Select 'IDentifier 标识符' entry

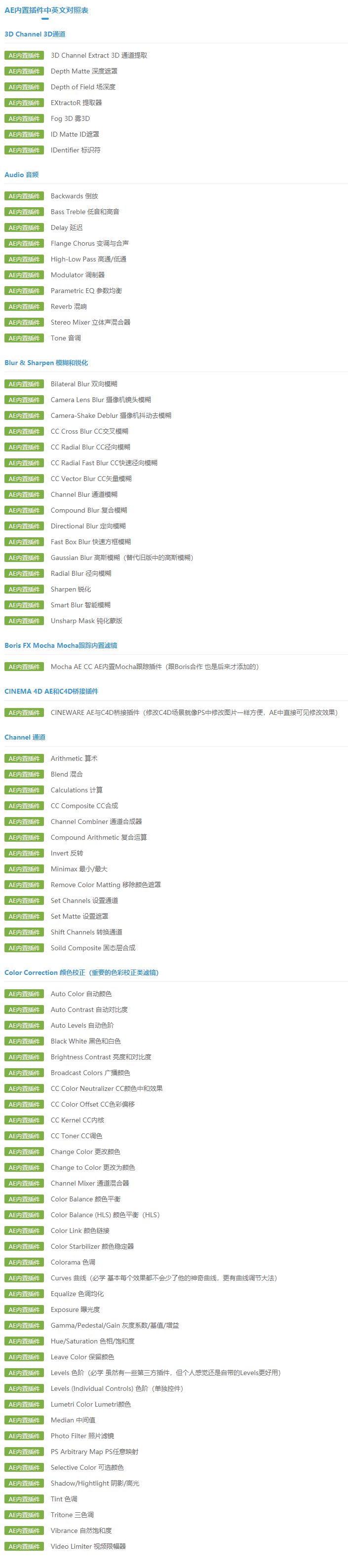(x=76, y=150)
